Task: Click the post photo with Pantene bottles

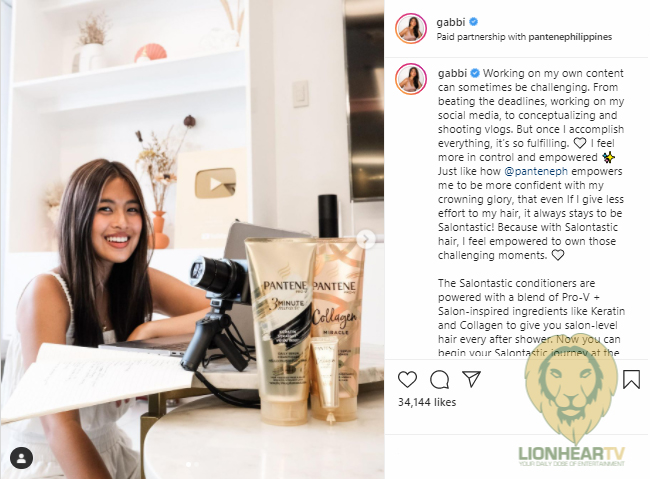Action: pos(192,239)
